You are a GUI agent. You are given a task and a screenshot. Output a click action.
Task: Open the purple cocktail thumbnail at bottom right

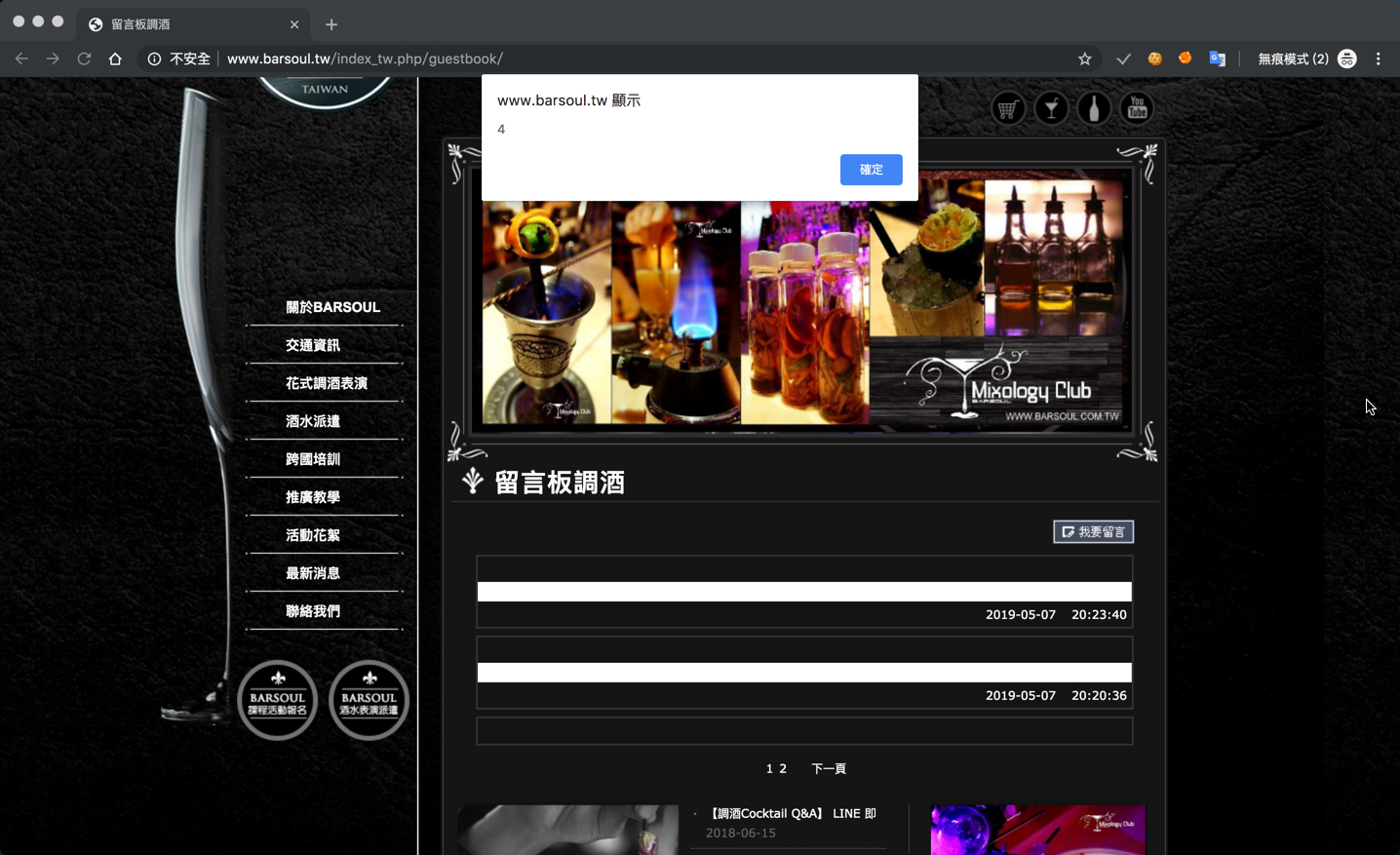point(1038,830)
